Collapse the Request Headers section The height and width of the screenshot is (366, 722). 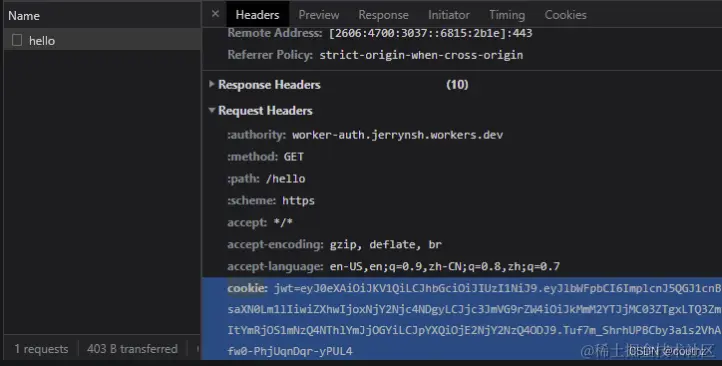pyautogui.click(x=211, y=110)
